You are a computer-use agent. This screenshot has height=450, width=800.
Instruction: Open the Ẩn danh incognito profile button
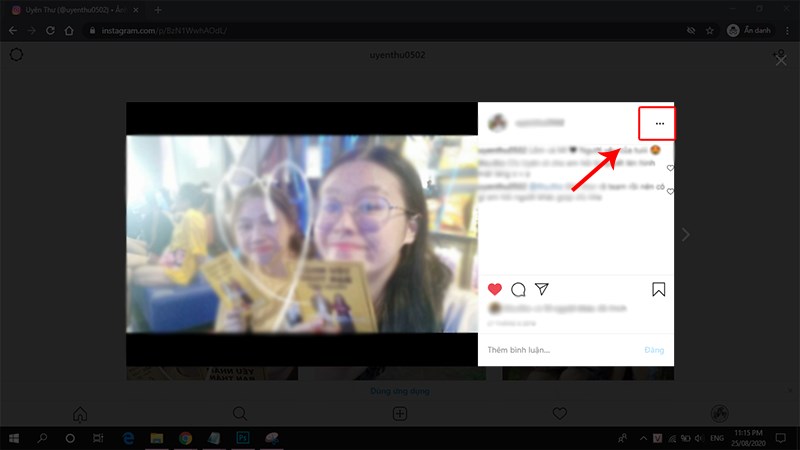click(749, 31)
